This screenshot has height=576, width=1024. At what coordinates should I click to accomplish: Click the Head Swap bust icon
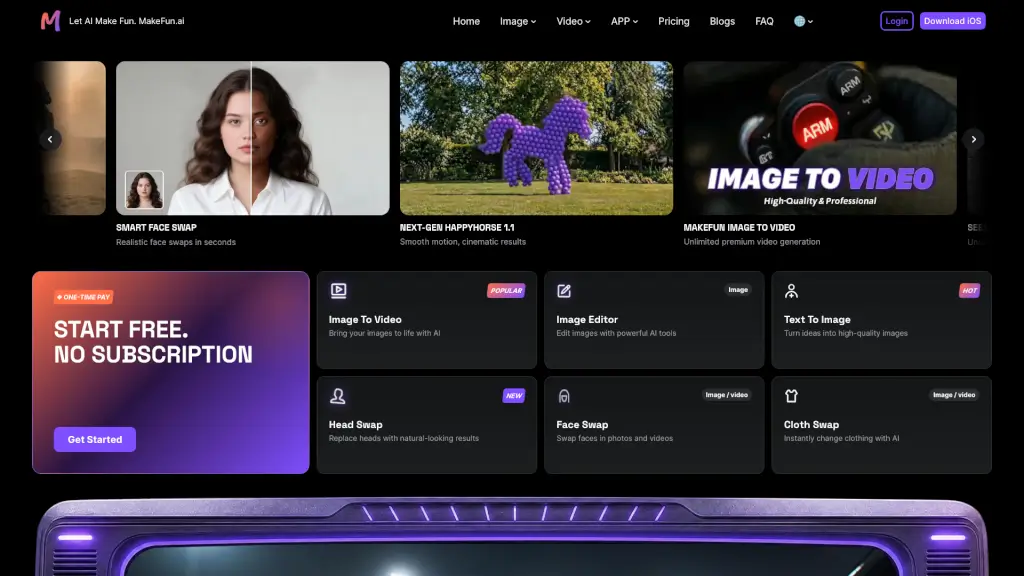pos(338,396)
